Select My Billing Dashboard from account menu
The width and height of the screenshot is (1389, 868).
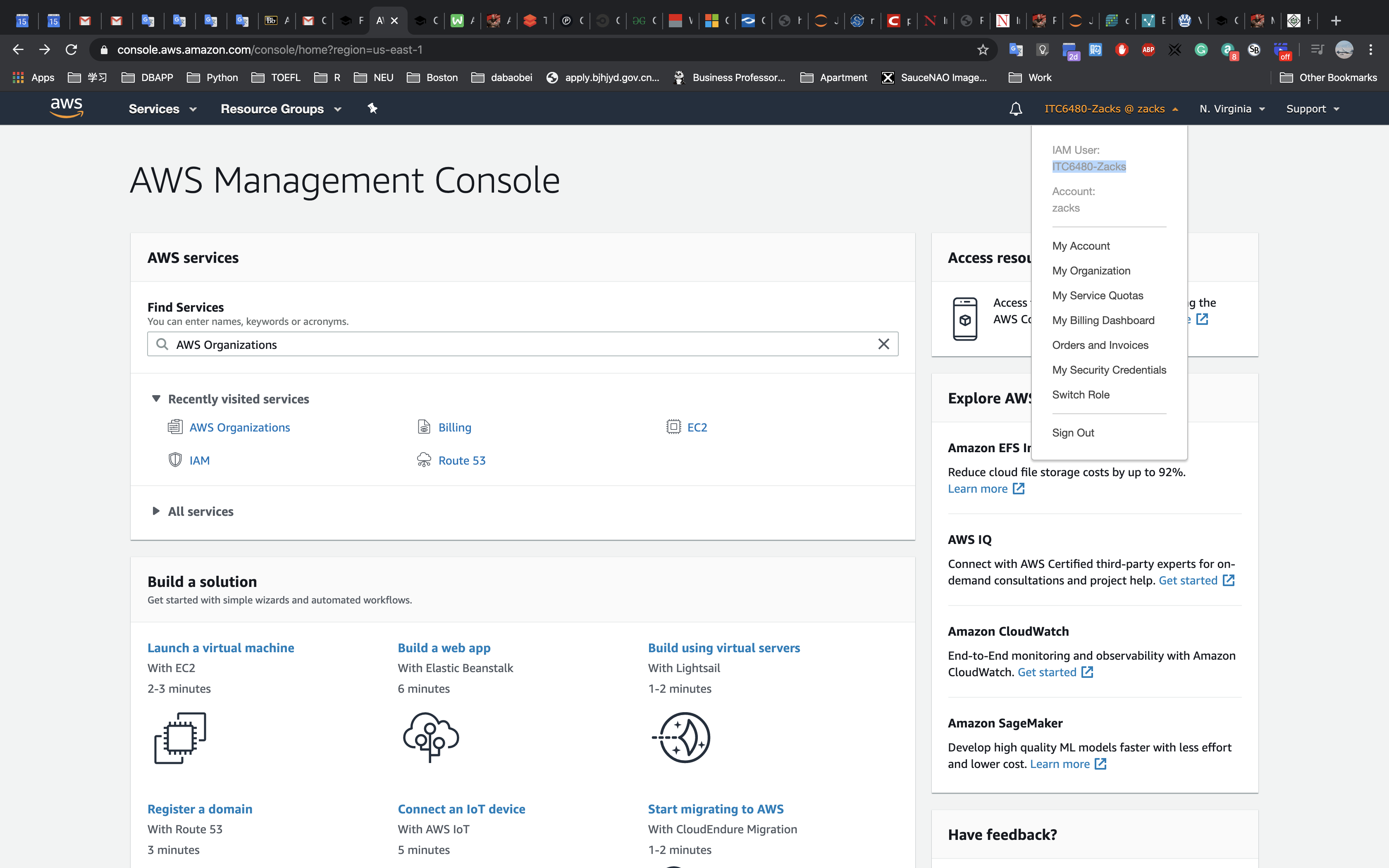click(1103, 320)
